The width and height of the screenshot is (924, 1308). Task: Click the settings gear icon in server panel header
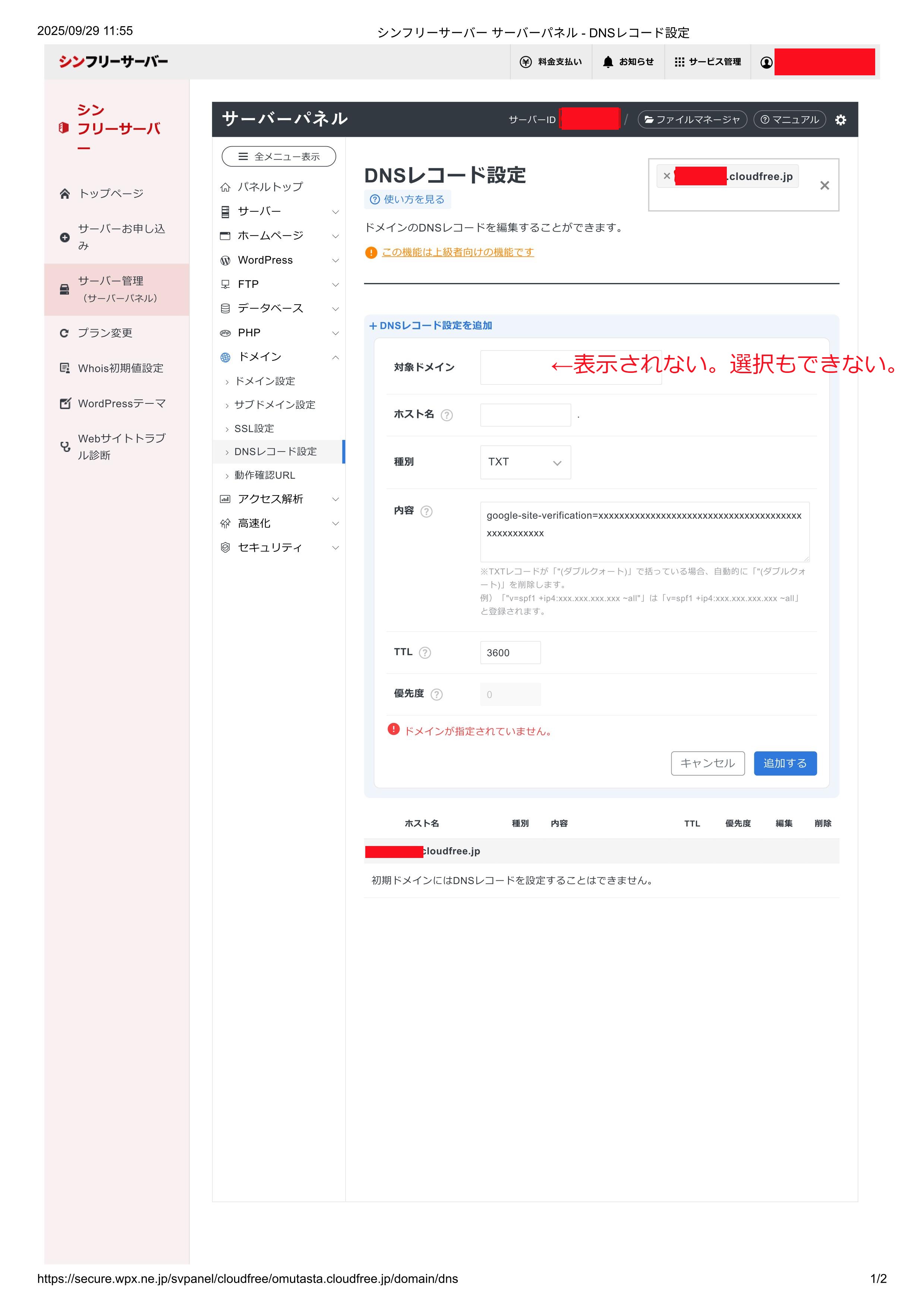(x=840, y=120)
